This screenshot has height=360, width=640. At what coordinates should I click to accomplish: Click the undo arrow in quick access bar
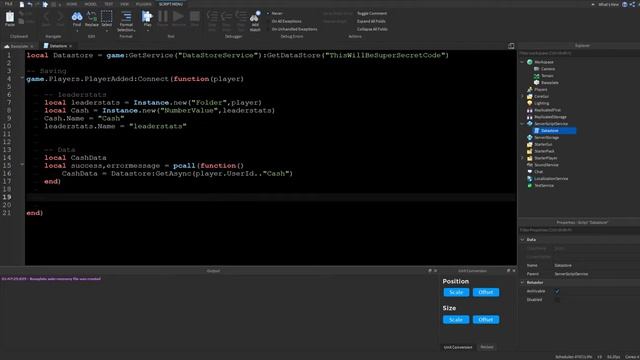tap(29, 4)
